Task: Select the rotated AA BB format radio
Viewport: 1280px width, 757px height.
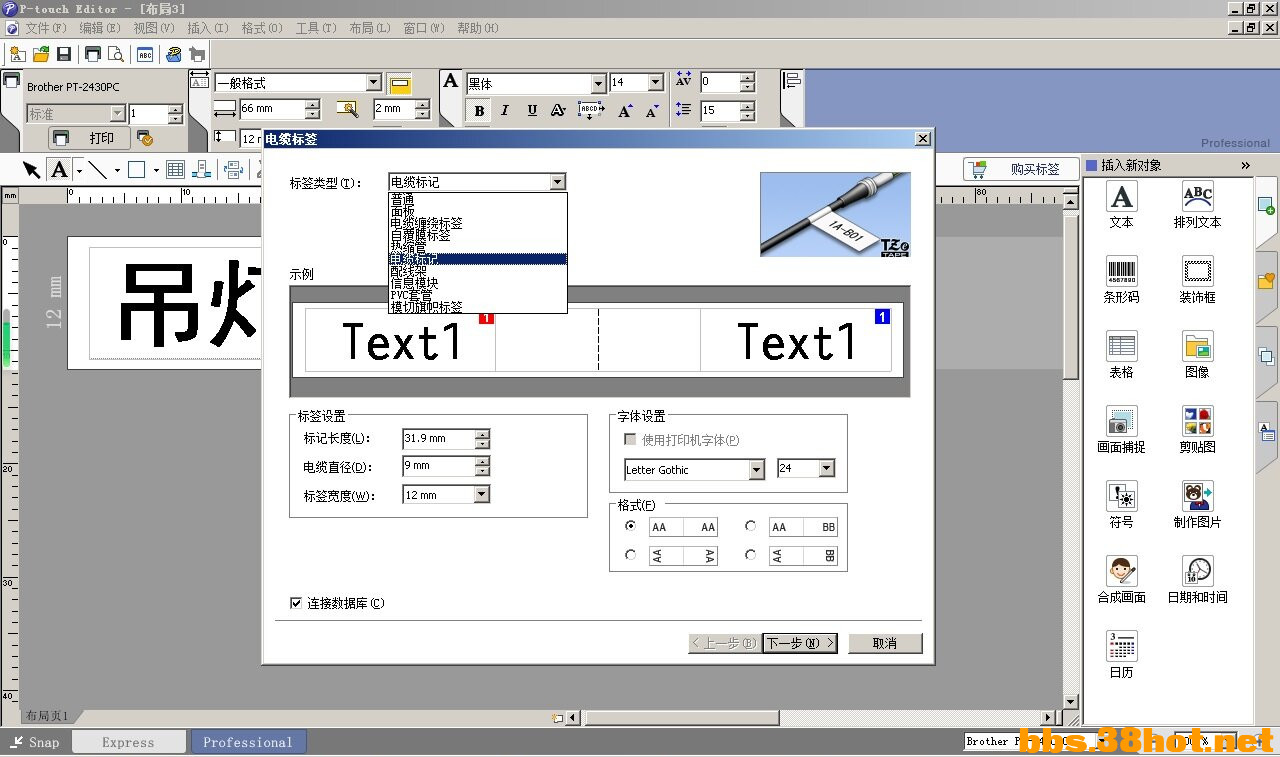Action: coord(751,555)
